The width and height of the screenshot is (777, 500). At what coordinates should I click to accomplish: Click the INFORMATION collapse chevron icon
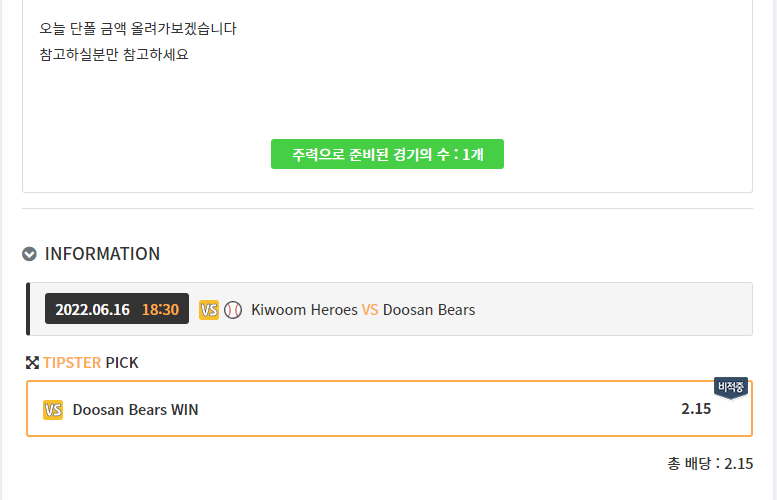click(x=30, y=254)
